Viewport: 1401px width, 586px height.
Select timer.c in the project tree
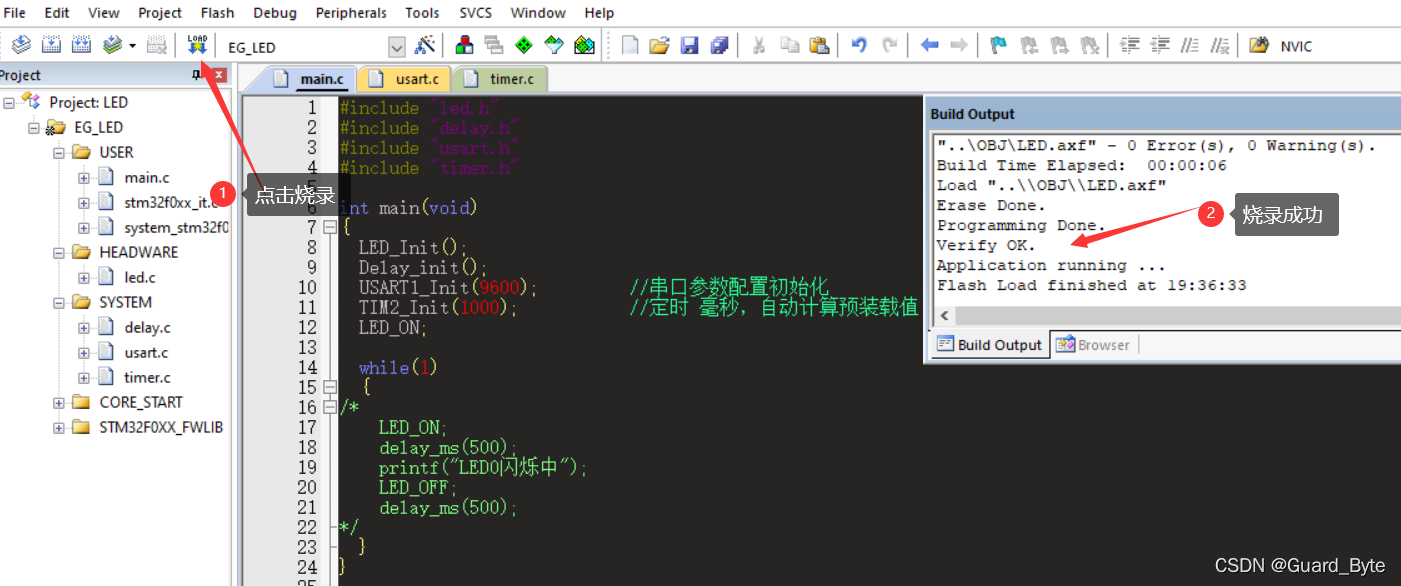pyautogui.click(x=147, y=377)
